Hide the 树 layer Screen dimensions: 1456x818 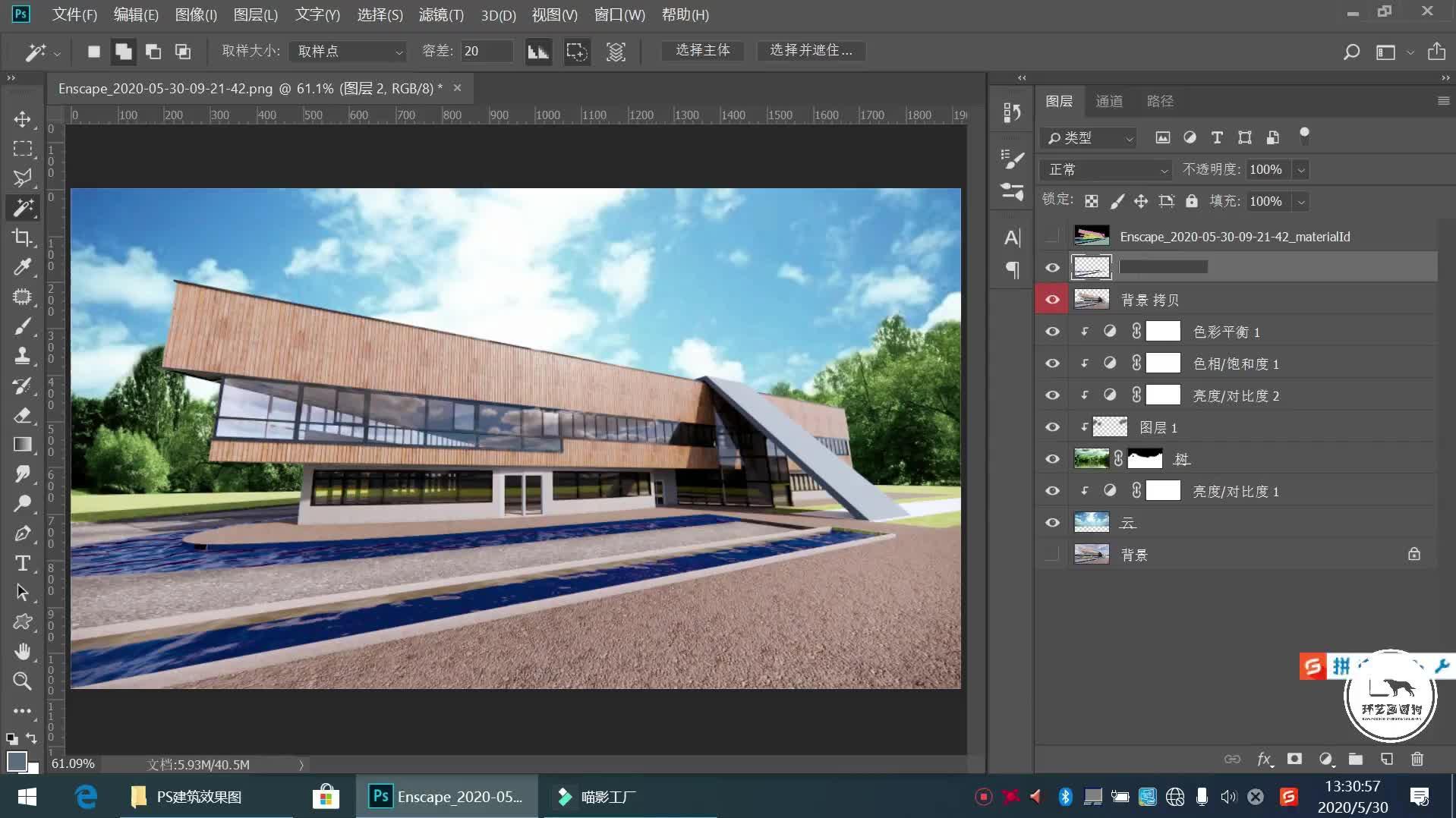(1052, 459)
